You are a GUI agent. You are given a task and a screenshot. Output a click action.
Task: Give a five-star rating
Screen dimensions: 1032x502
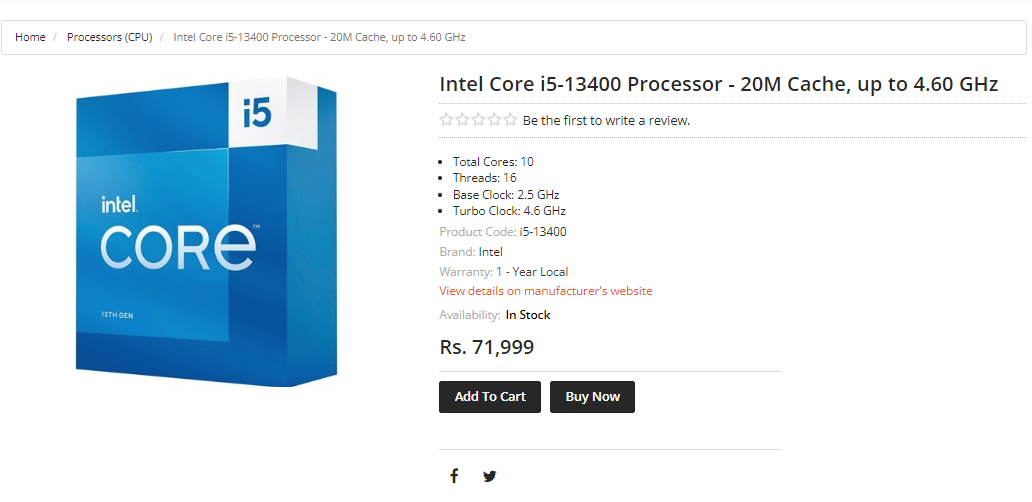[511, 120]
